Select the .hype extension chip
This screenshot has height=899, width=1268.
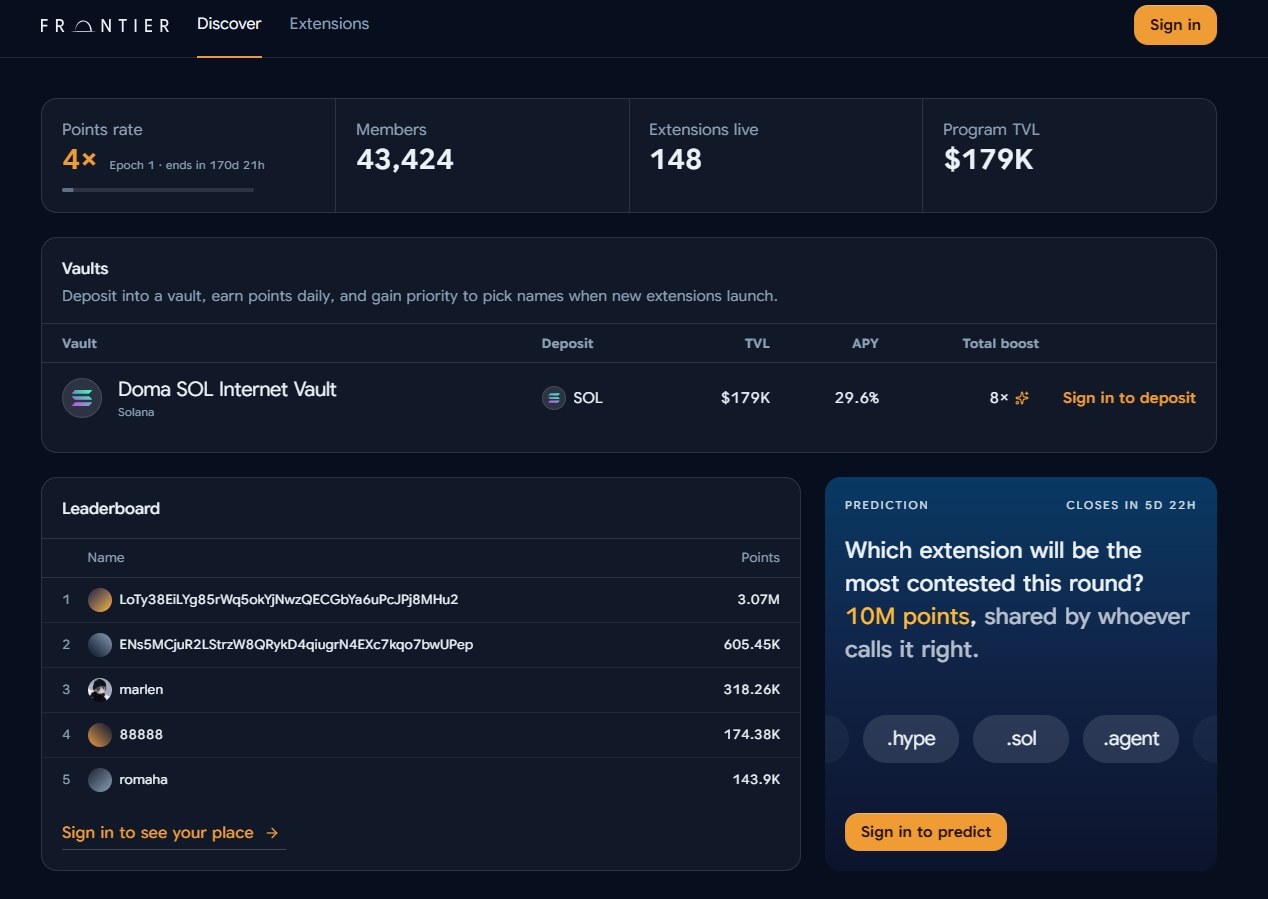pyautogui.click(x=911, y=739)
